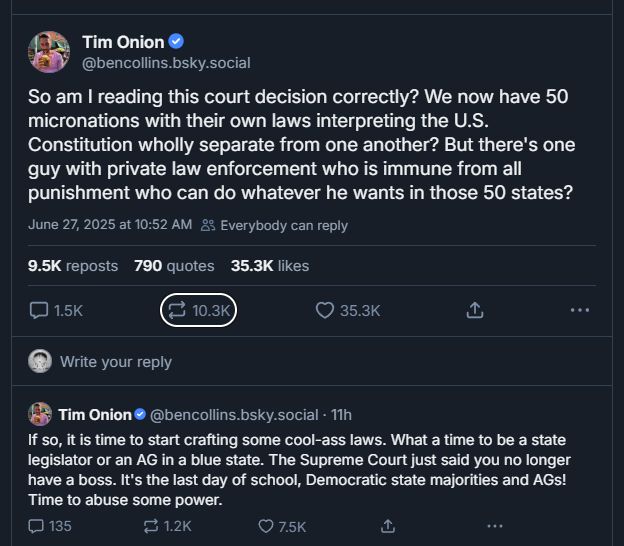
Task: Open Tim Onion's large profile avatar
Action: point(49,52)
